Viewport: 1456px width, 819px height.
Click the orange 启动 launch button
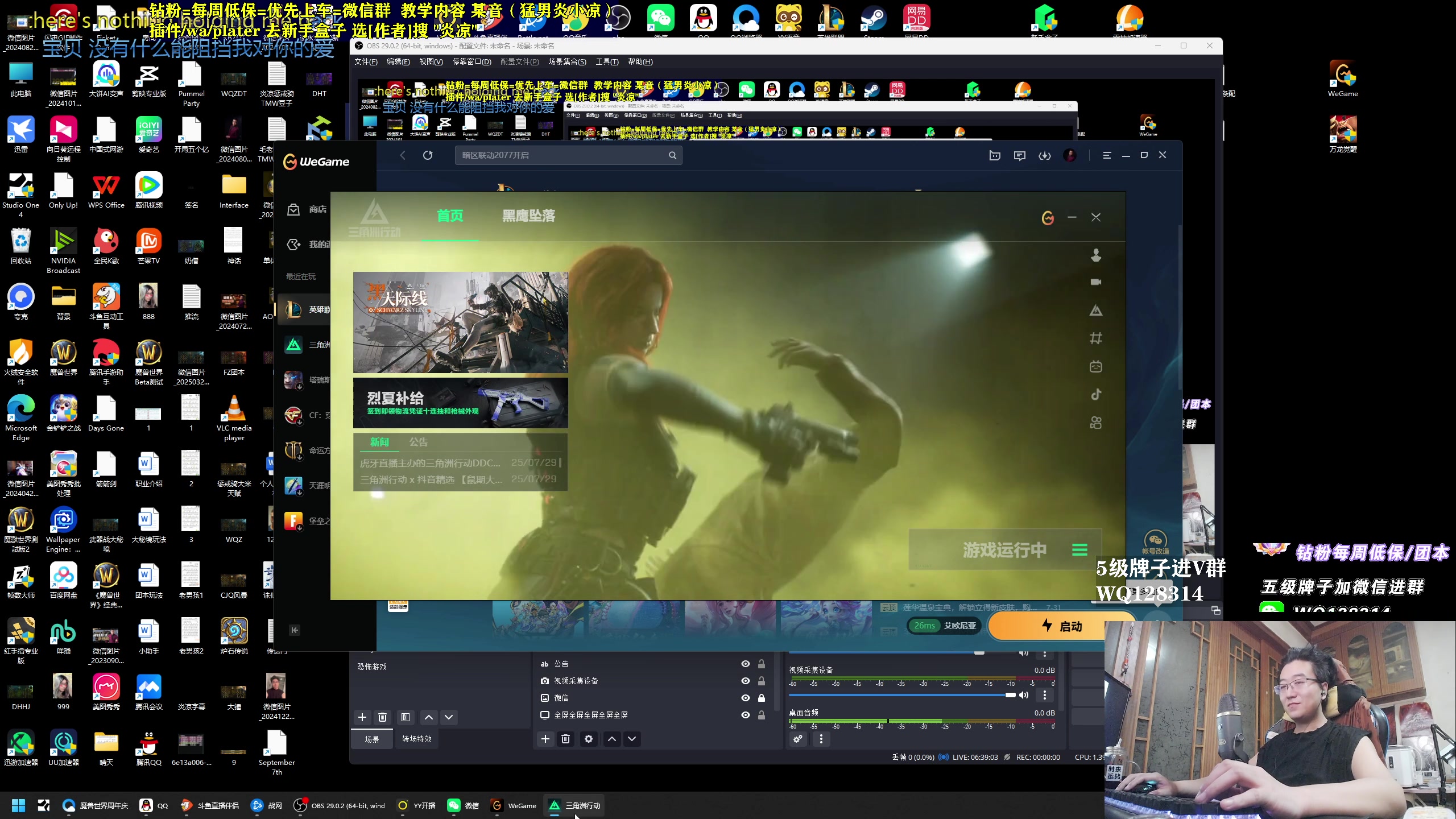[1061, 626]
